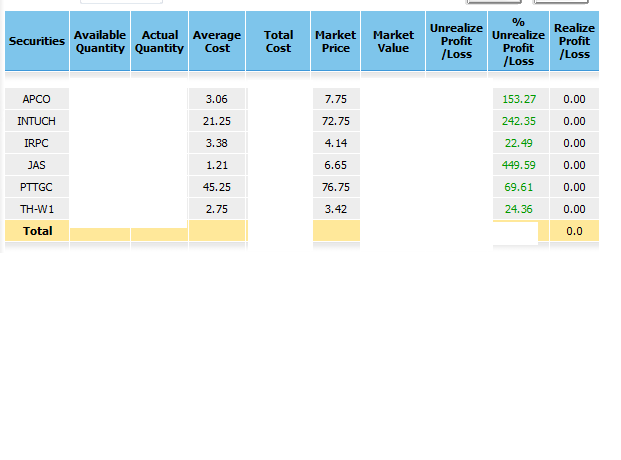Image resolution: width=621 pixels, height=460 pixels.
Task: Click APCO realized profit 0.00
Action: click(574, 99)
